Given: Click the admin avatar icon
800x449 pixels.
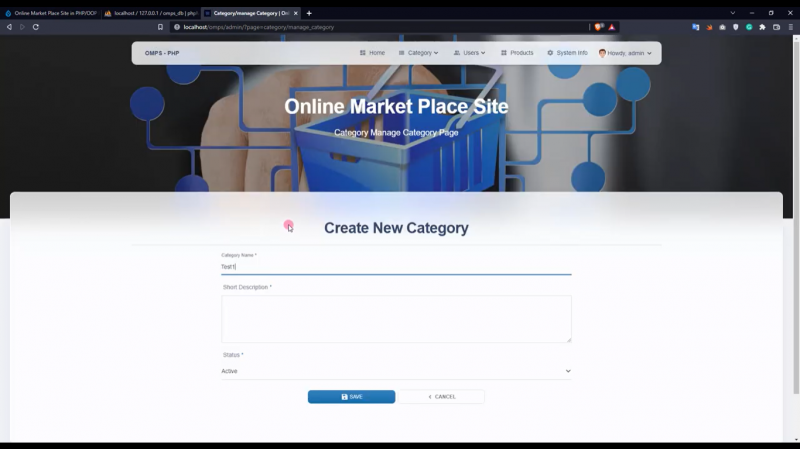Looking at the screenshot, I should (603, 53).
